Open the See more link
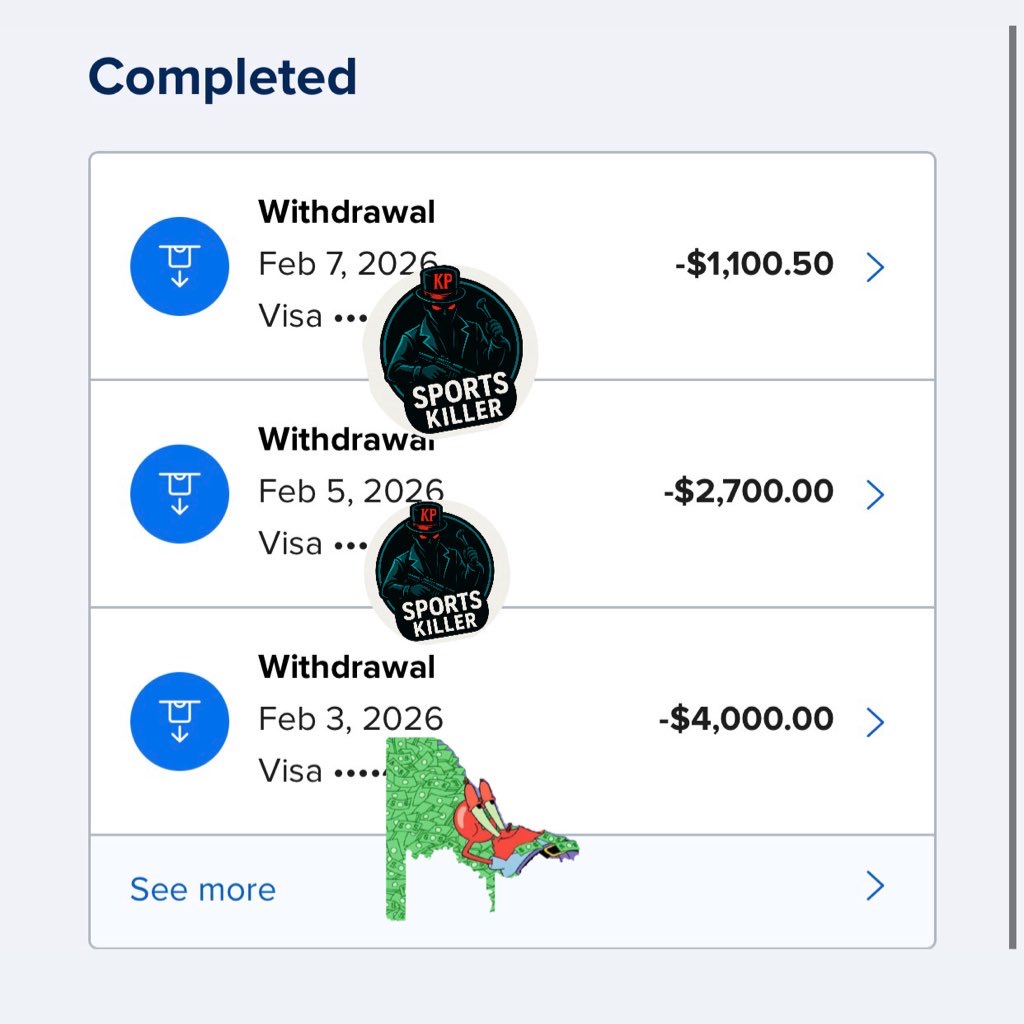 (x=203, y=889)
